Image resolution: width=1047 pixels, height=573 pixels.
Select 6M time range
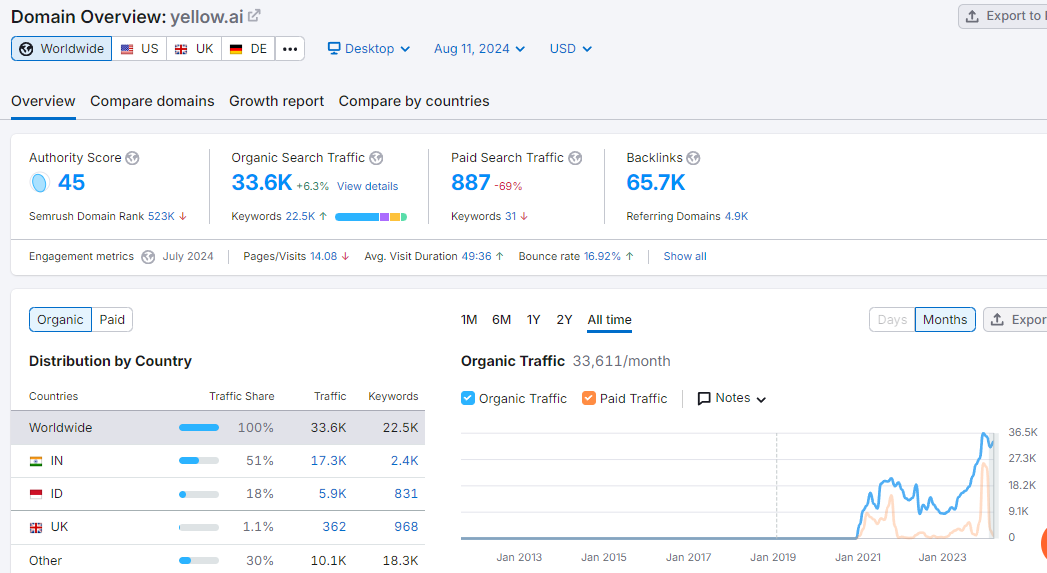(x=501, y=320)
